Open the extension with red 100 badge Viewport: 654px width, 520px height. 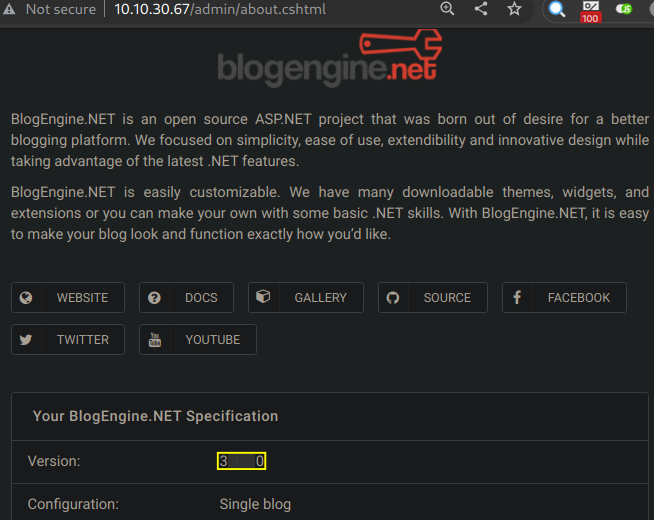click(x=590, y=11)
